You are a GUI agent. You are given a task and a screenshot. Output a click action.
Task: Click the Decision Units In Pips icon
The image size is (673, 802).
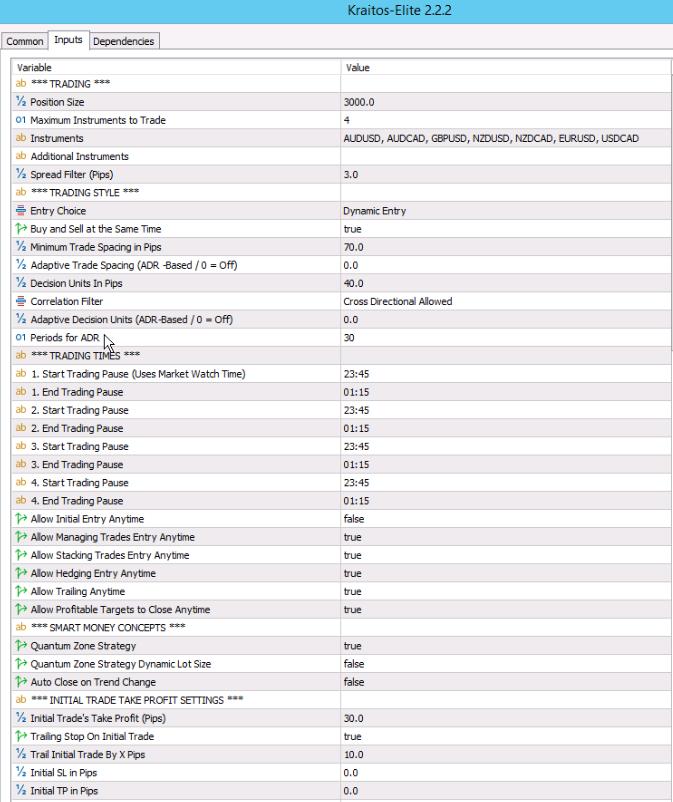tap(21, 283)
